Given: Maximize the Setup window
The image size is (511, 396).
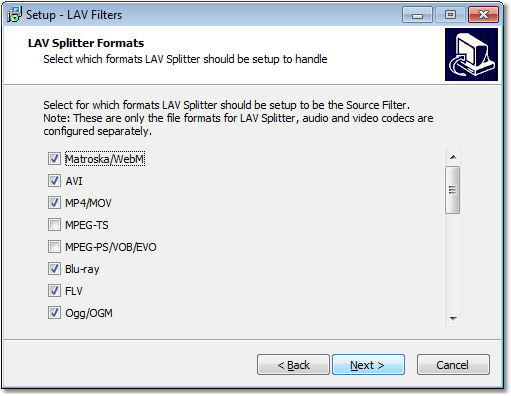Looking at the screenshot, I should point(450,15).
